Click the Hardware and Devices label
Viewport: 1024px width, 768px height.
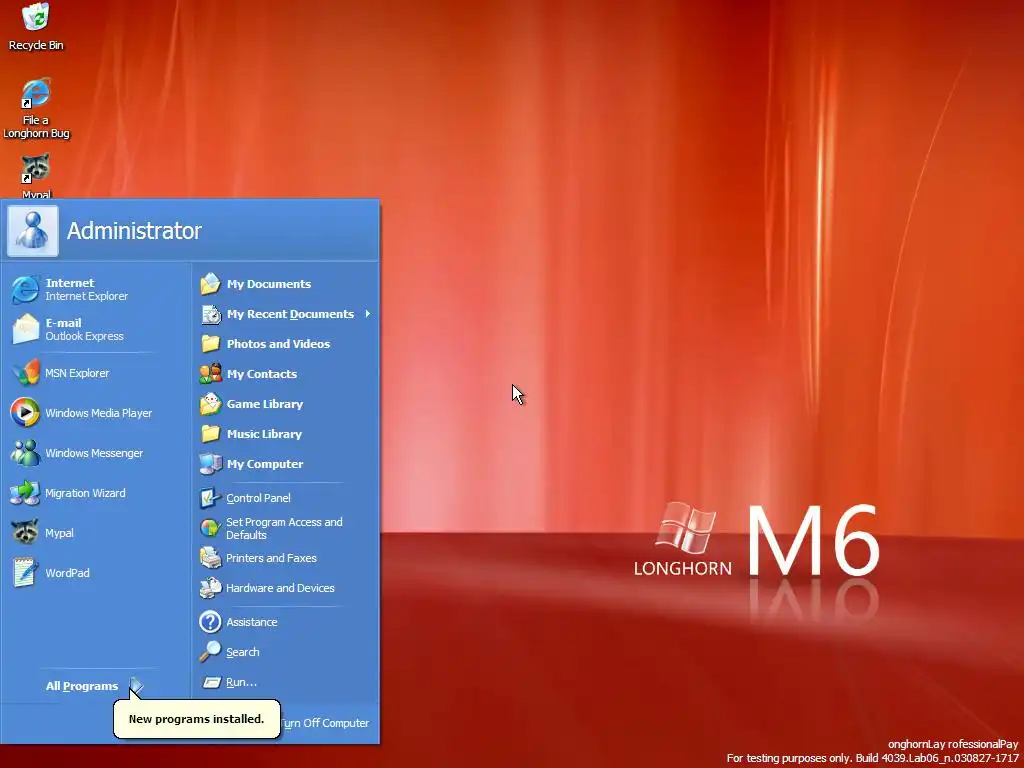point(280,588)
